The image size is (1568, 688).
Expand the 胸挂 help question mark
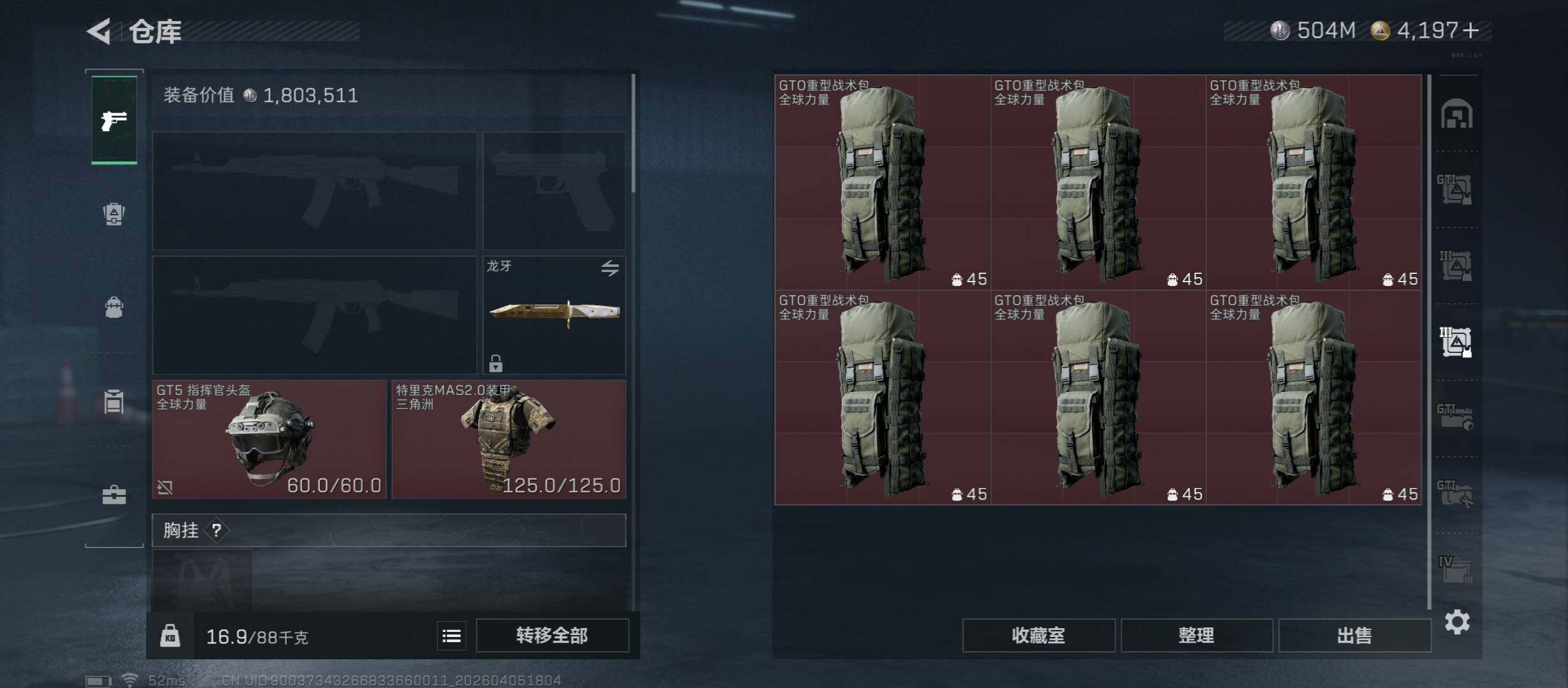point(217,530)
